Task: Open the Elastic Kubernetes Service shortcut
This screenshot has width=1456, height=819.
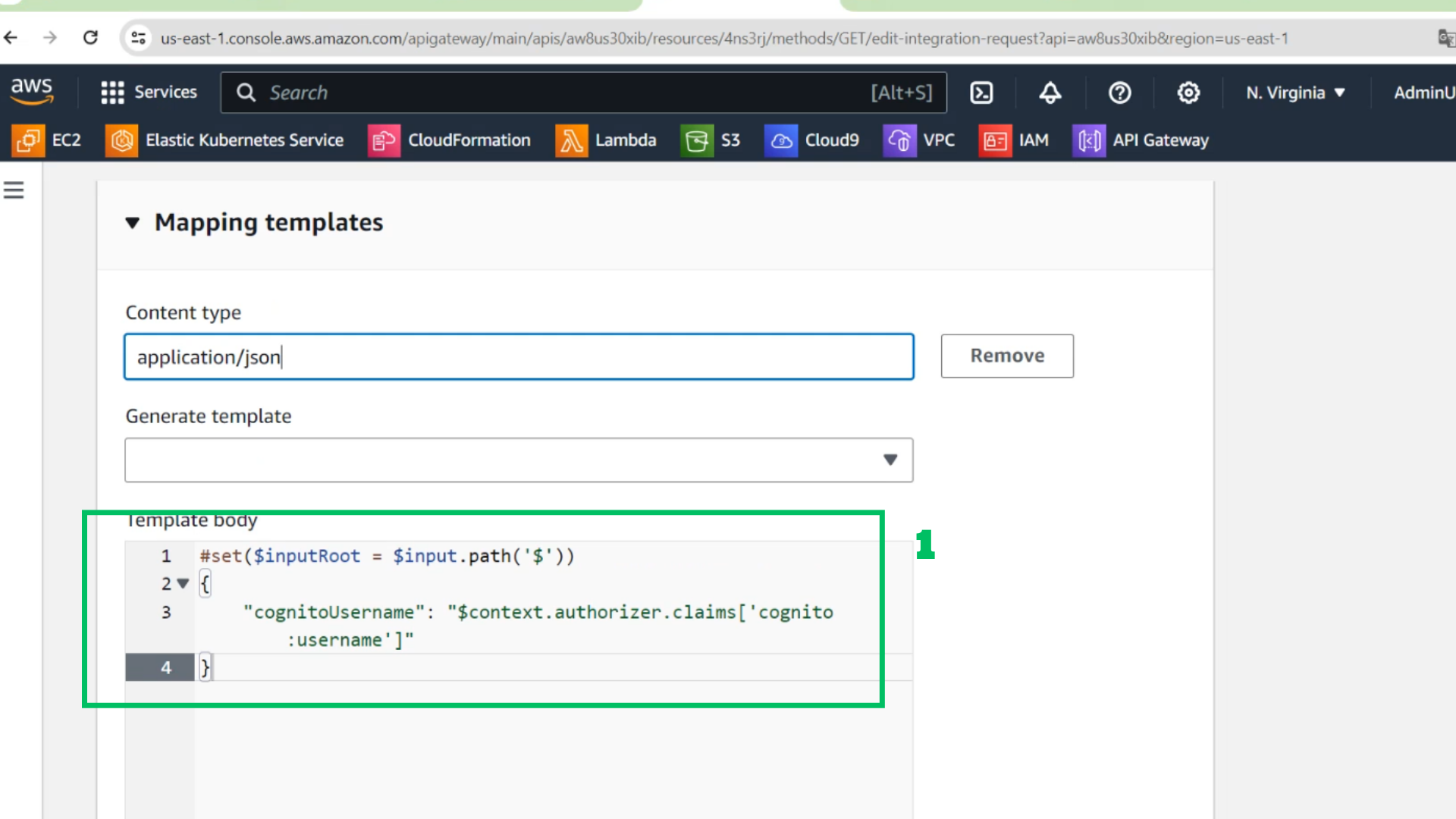Action: [x=224, y=140]
